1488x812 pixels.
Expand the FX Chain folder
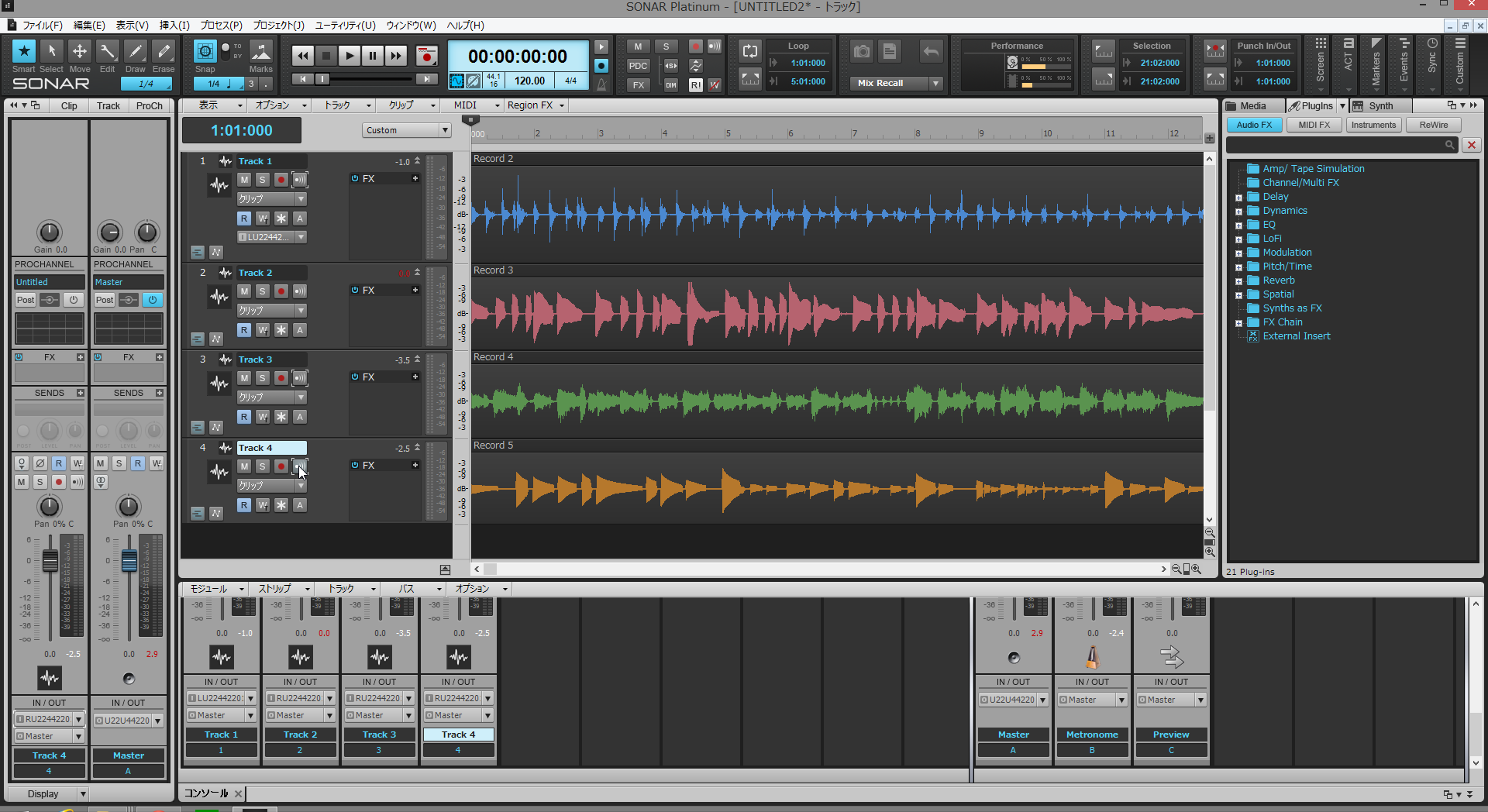1239,323
